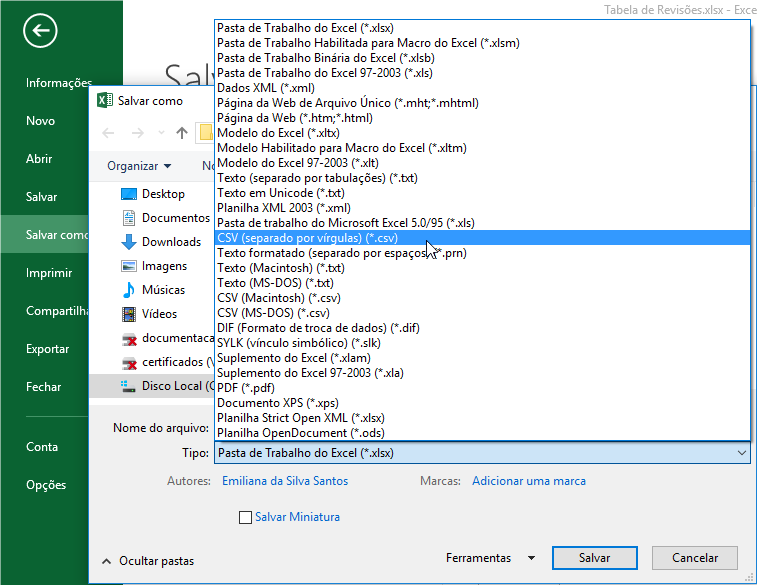This screenshot has width=757, height=585.
Task: Open Conta in backstage menu
Action: pyautogui.click(x=42, y=447)
